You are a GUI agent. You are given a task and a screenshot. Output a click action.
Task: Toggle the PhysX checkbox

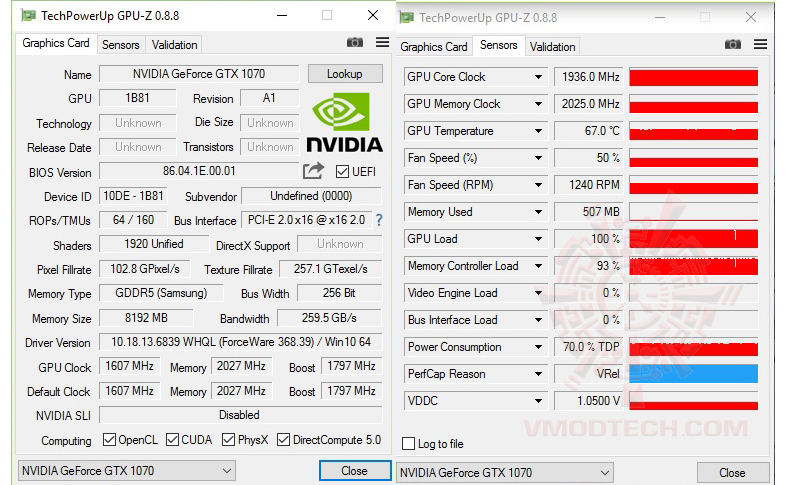click(229, 440)
